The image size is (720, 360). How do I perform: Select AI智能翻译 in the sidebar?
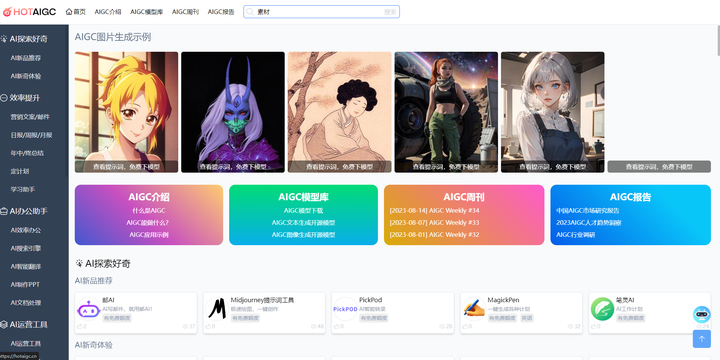(26, 266)
